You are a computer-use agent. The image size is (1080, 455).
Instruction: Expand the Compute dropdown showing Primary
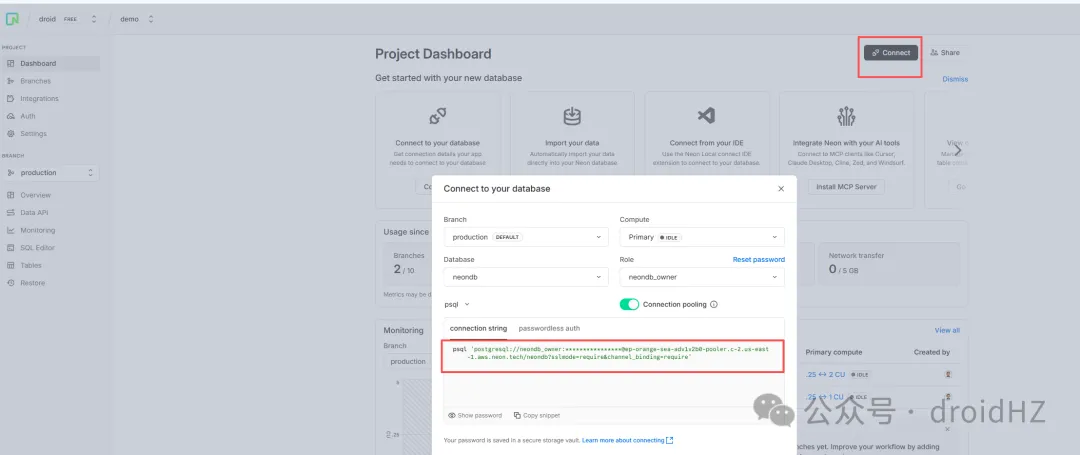(x=702, y=237)
